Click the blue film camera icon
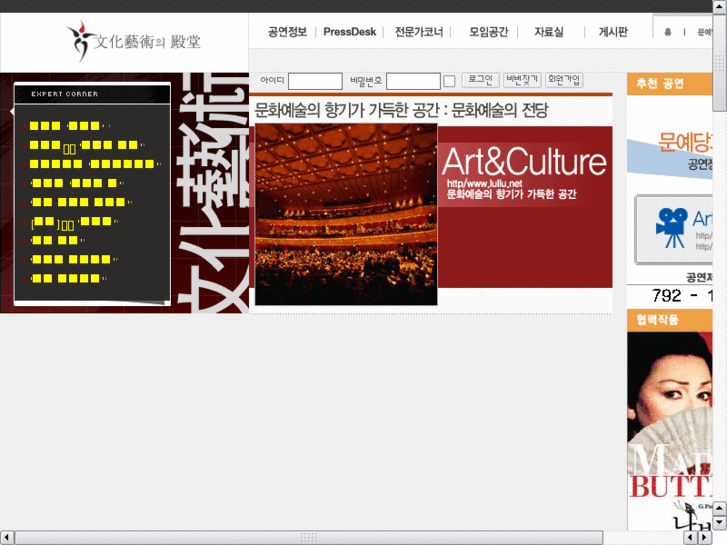 (x=671, y=227)
